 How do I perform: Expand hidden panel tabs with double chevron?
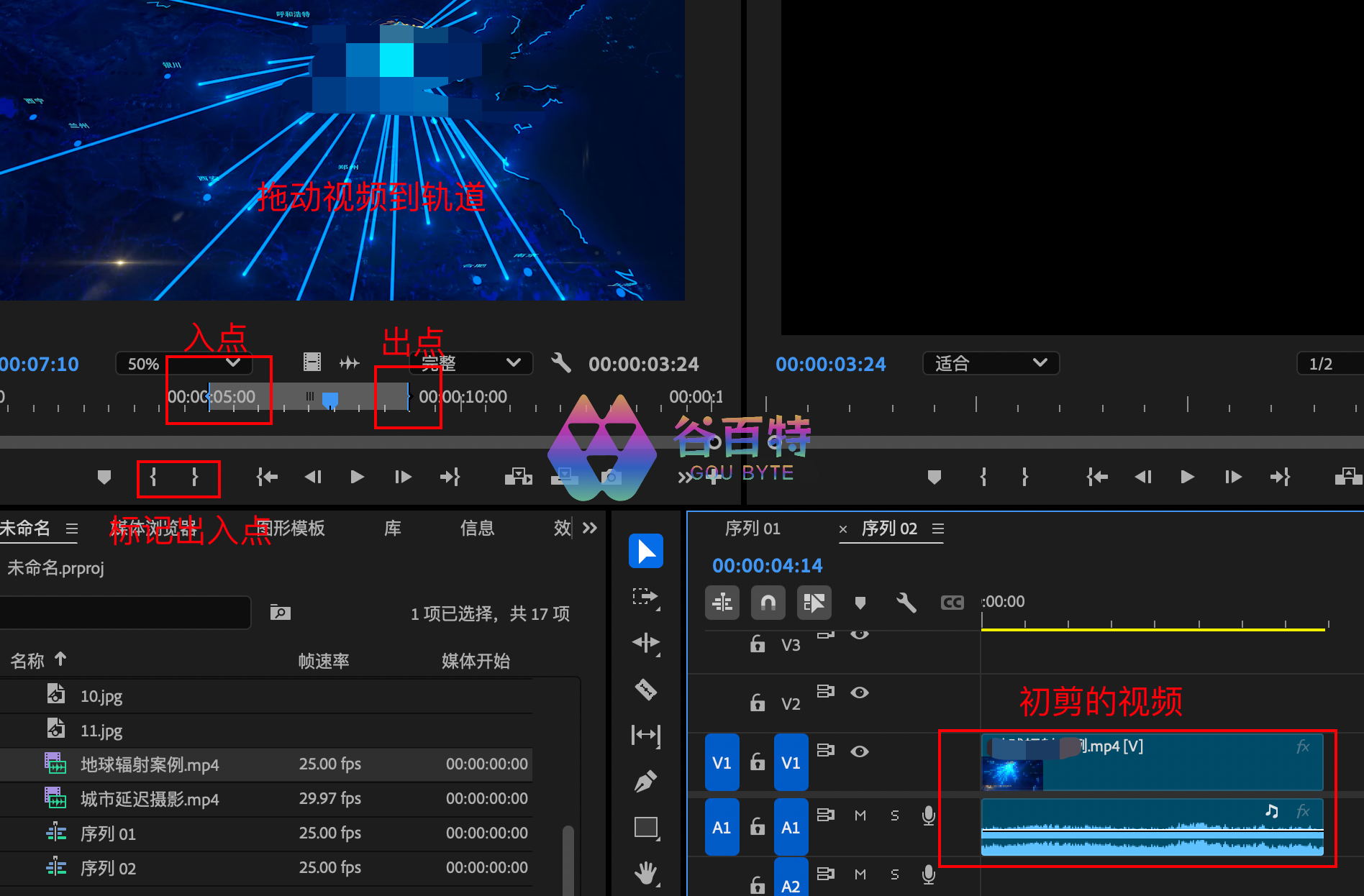[x=590, y=529]
